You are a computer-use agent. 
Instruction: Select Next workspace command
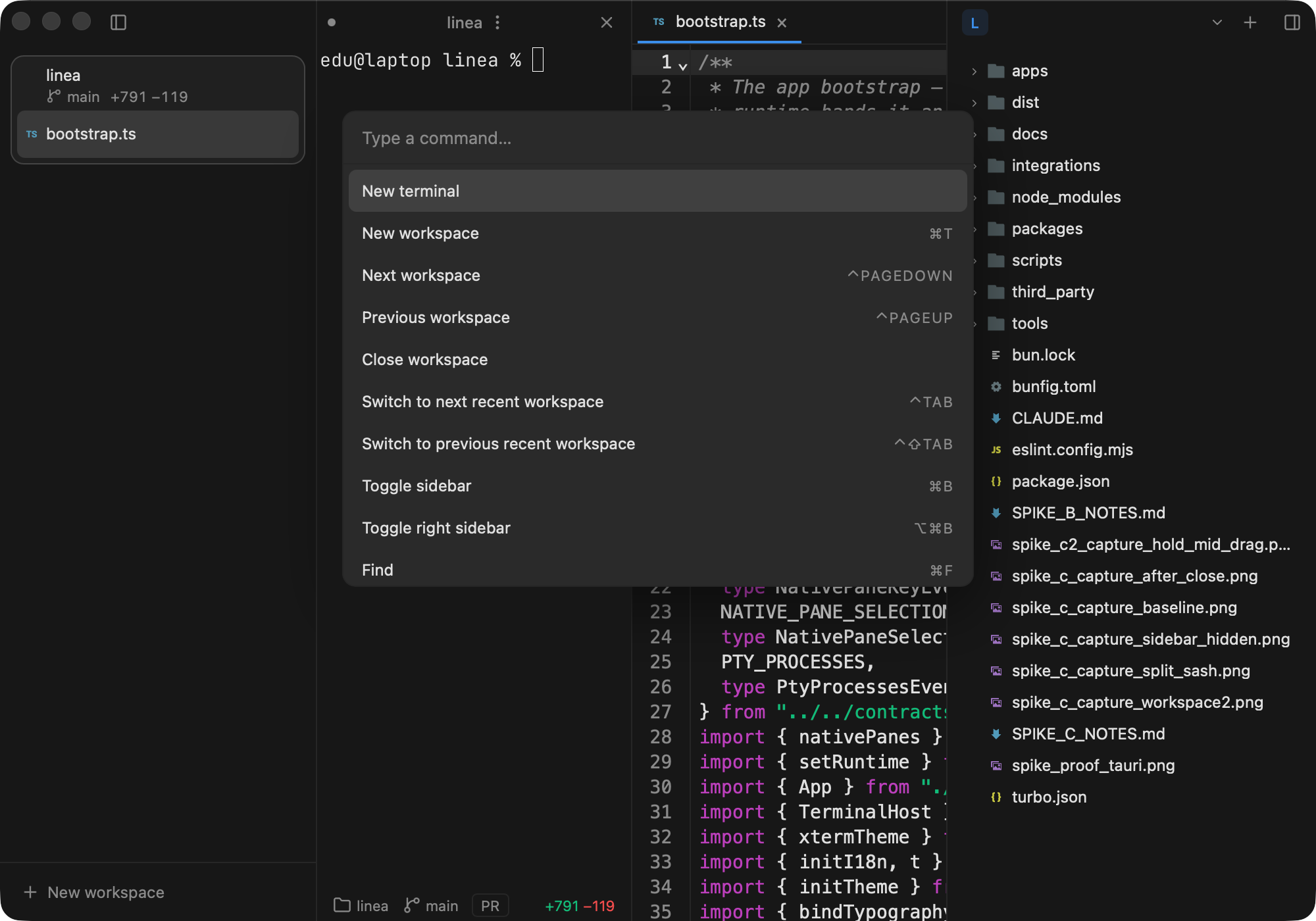[x=658, y=276]
